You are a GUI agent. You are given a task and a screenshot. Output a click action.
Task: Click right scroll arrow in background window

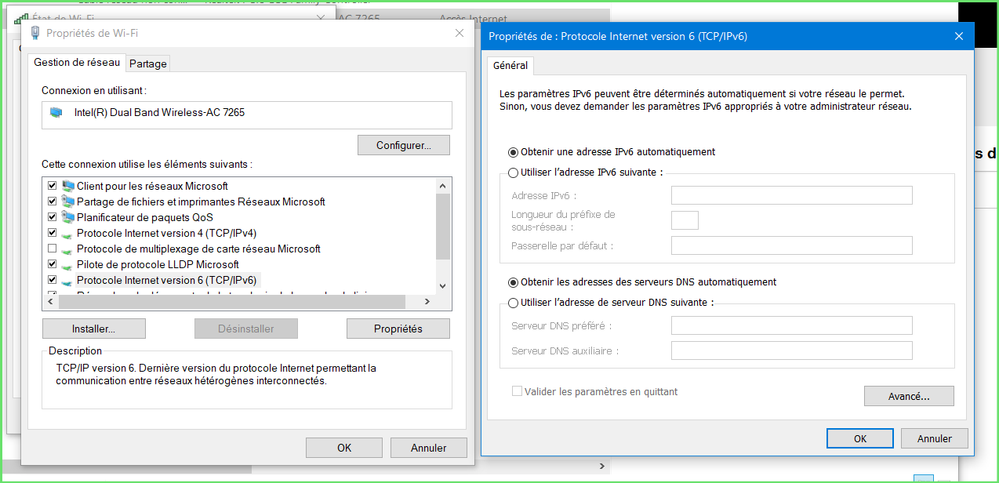(602, 467)
